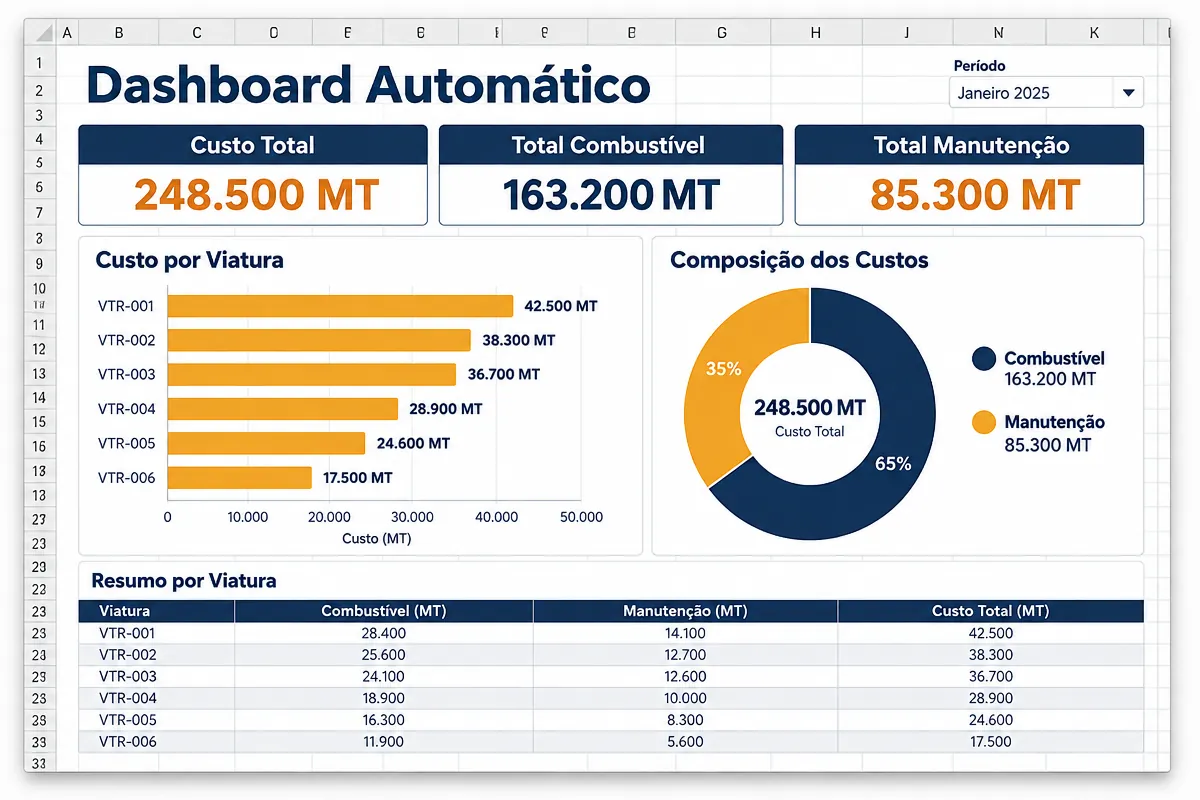The image size is (1200, 800).
Task: Click the large navy 163.200 MT value
Action: [x=611, y=195]
